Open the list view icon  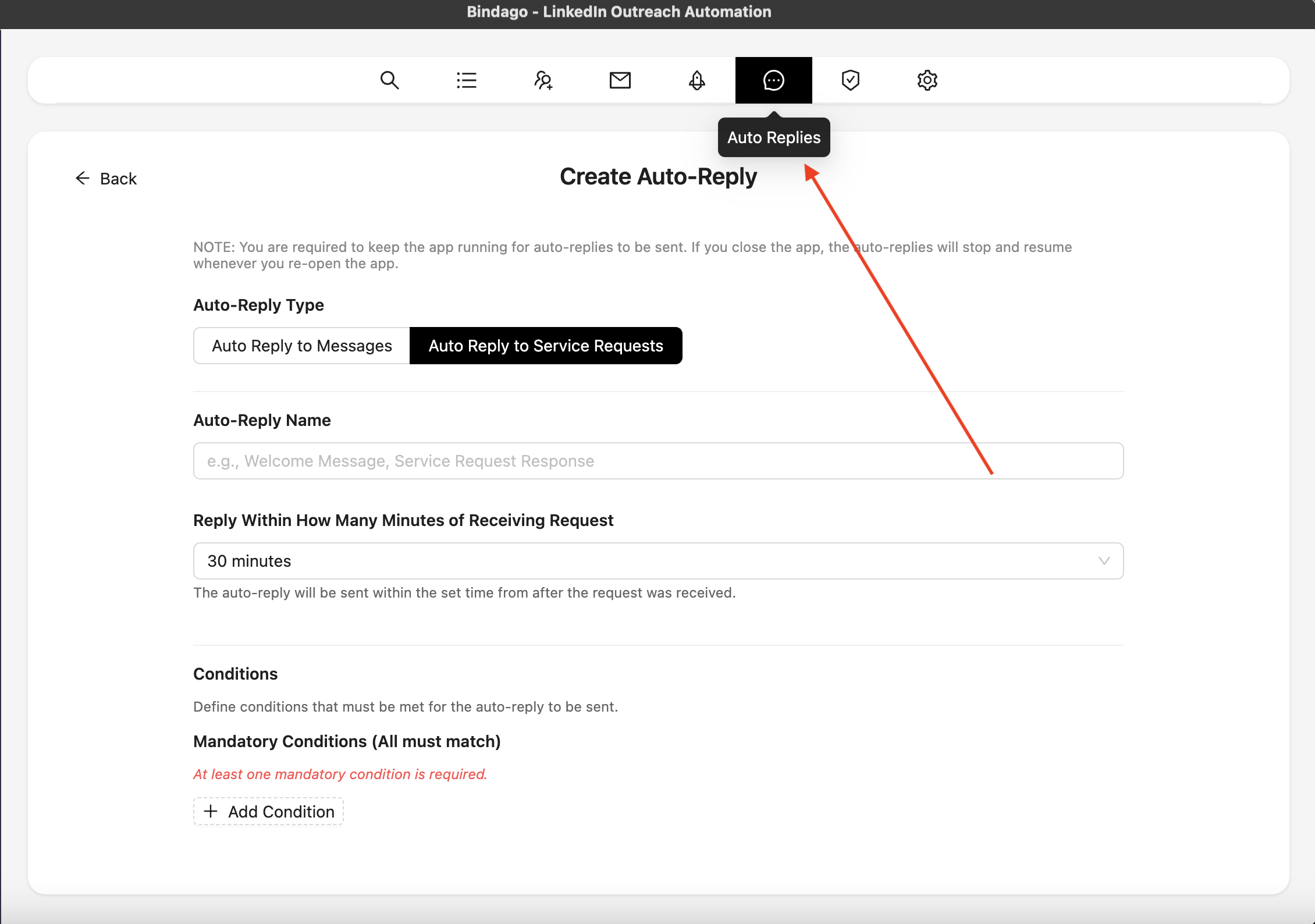[x=466, y=80]
